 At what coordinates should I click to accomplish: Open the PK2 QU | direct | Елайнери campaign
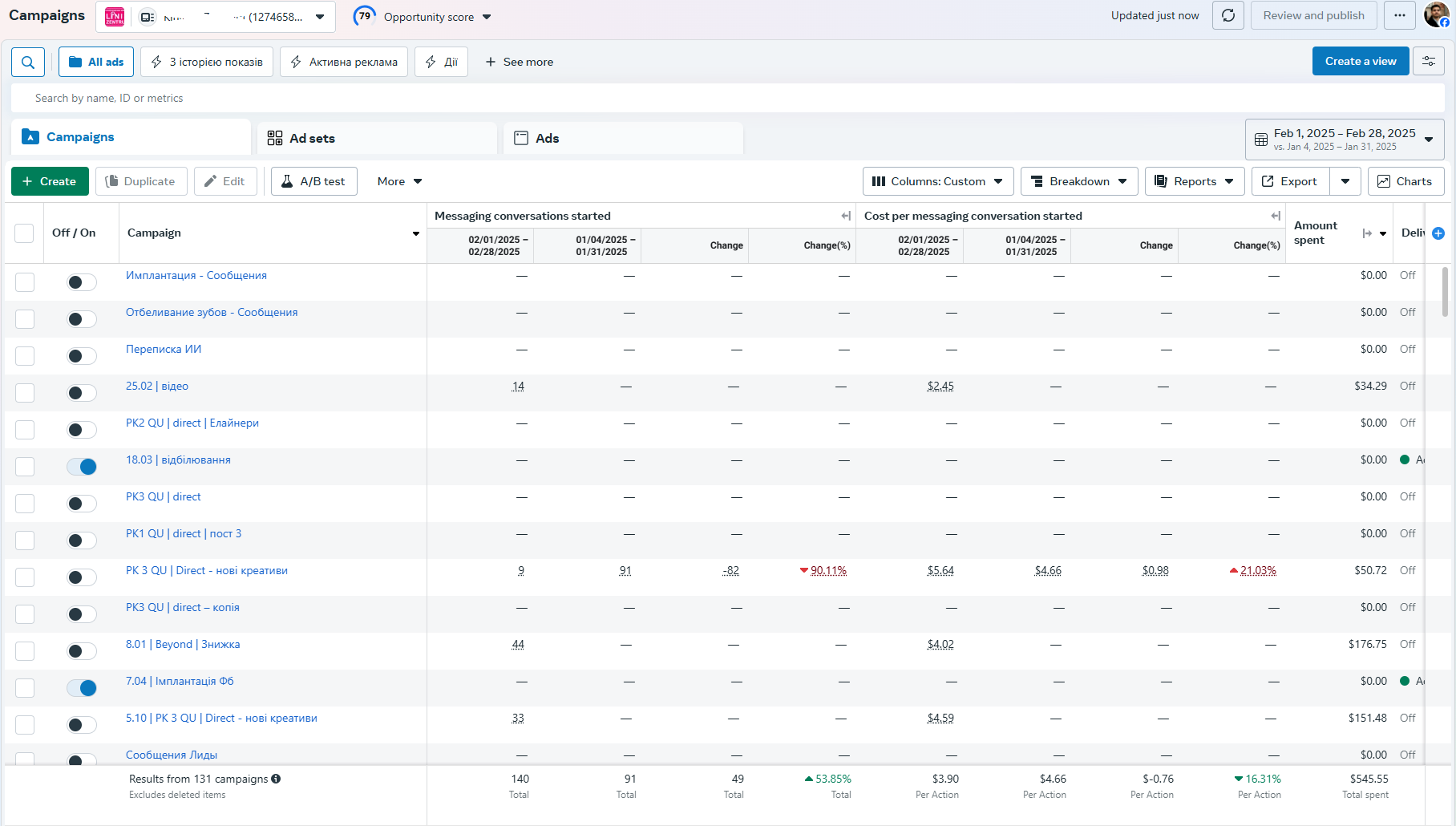coord(192,423)
